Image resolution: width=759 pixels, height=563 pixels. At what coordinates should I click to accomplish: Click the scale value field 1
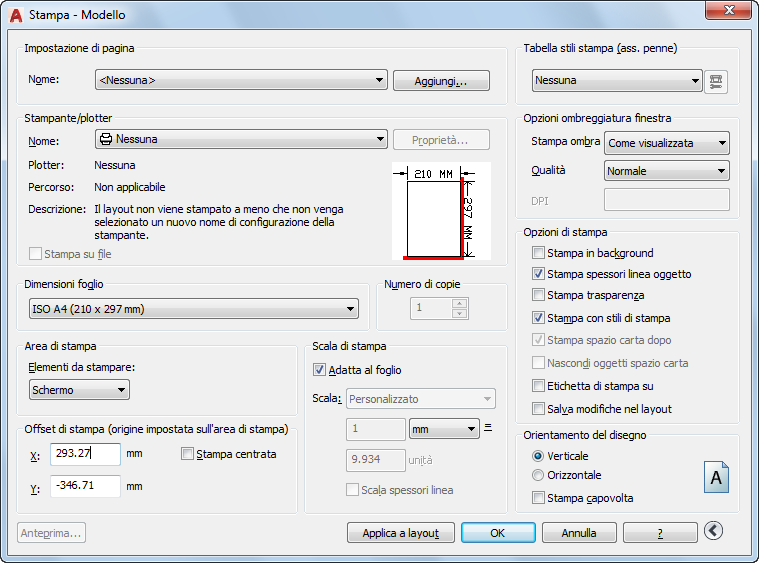pyautogui.click(x=376, y=429)
